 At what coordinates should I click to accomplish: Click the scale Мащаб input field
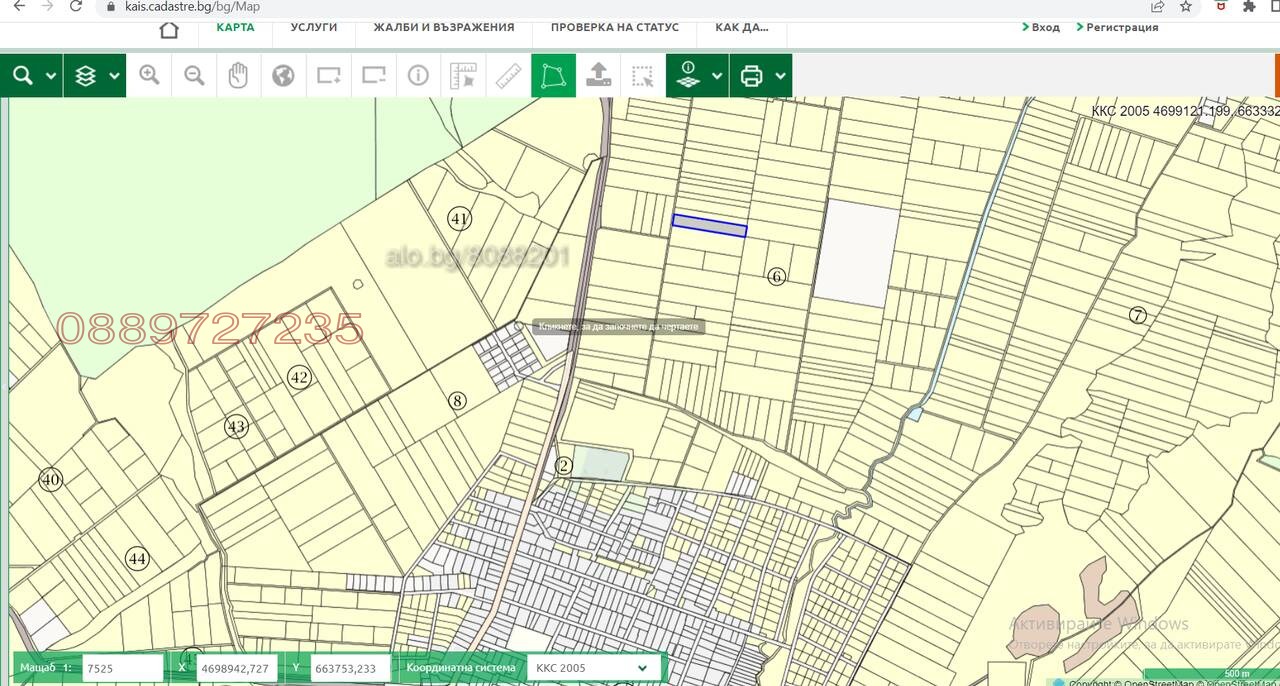pos(123,668)
